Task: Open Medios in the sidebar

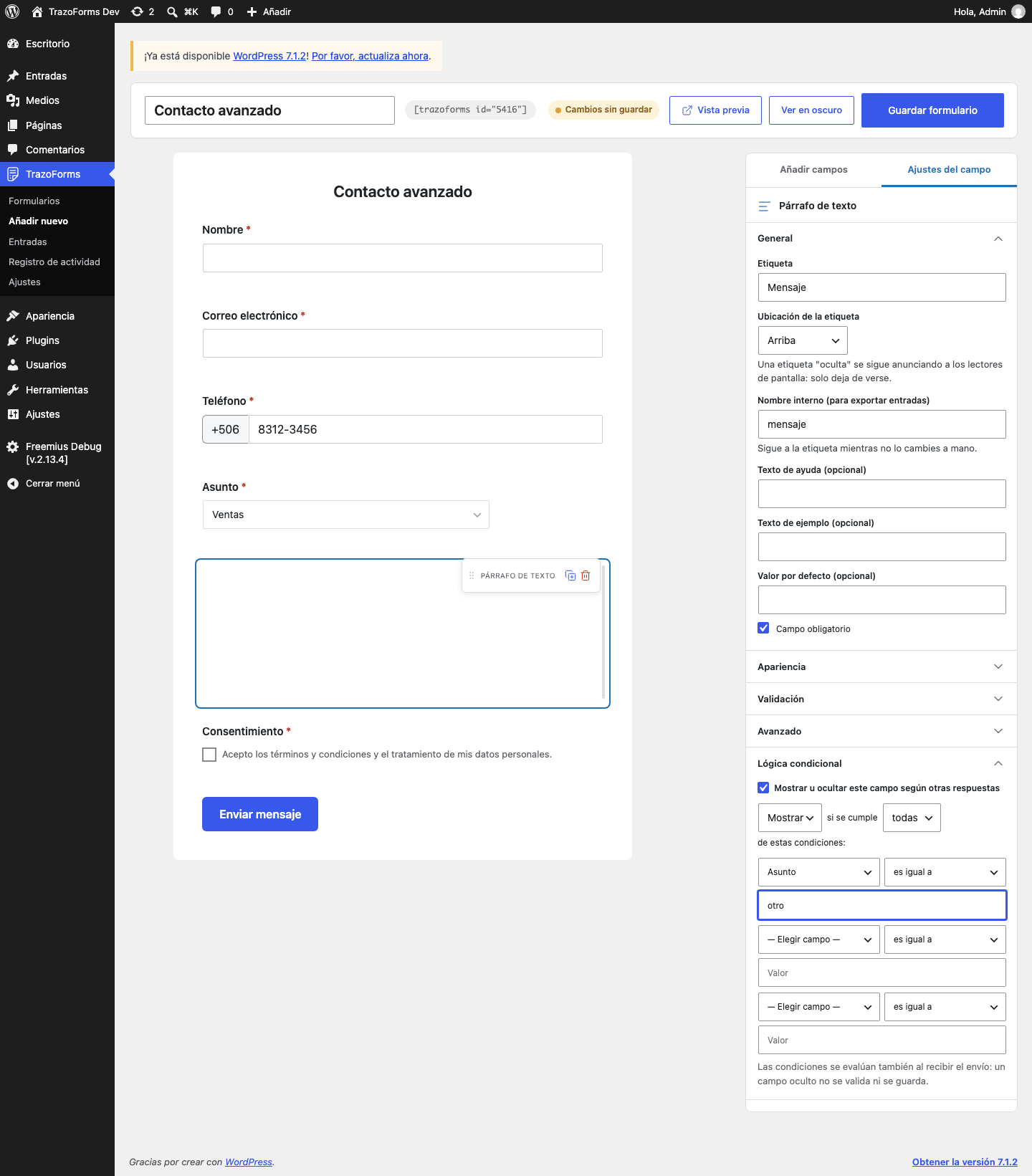Action: (x=57, y=100)
